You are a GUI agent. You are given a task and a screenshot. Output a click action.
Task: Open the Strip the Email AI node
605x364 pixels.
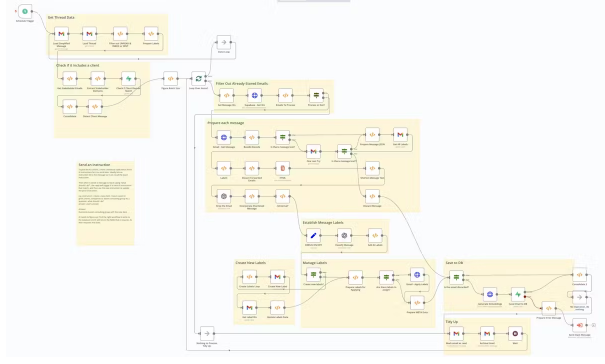click(x=224, y=196)
